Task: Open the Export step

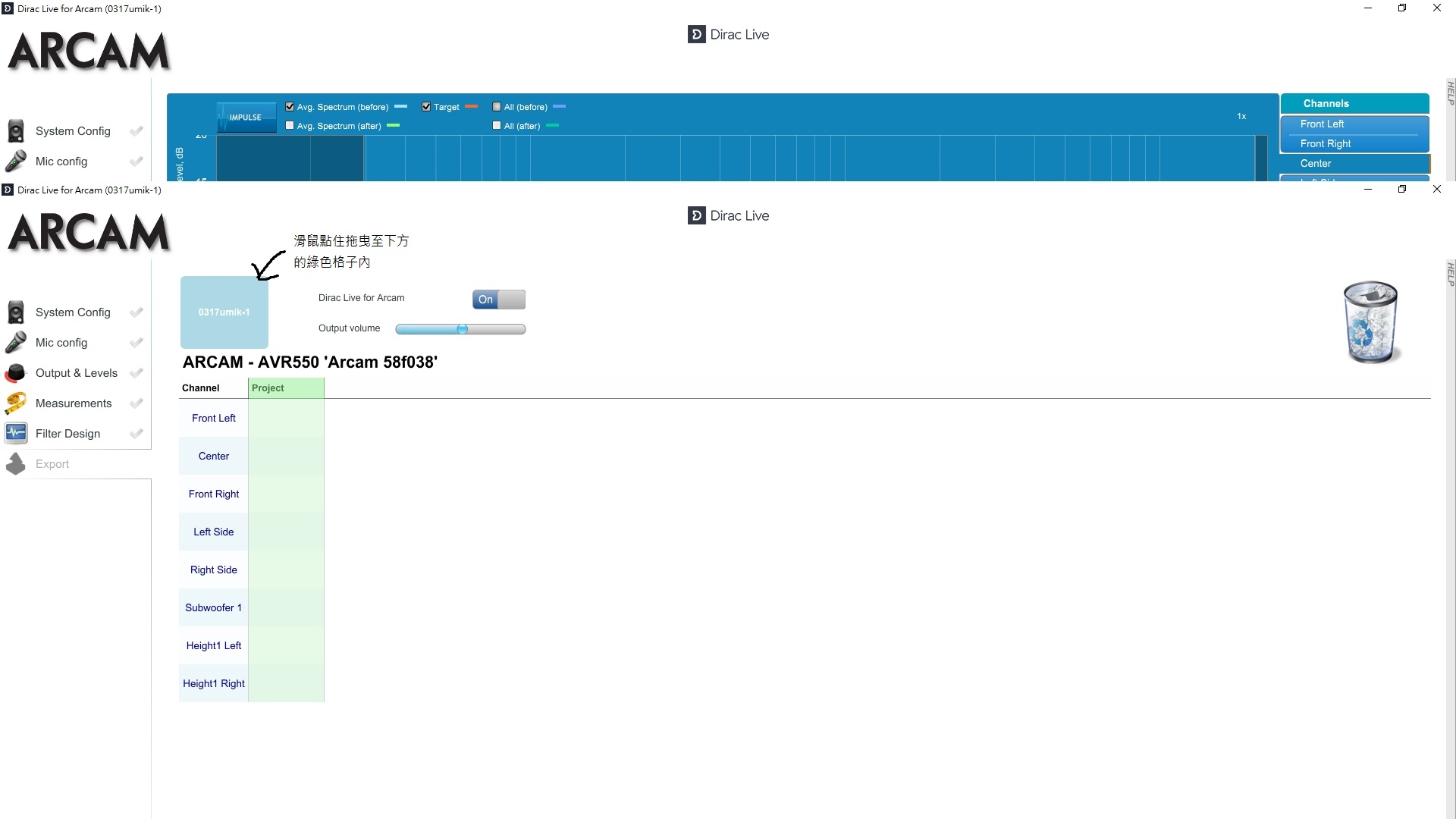Action: (x=76, y=464)
